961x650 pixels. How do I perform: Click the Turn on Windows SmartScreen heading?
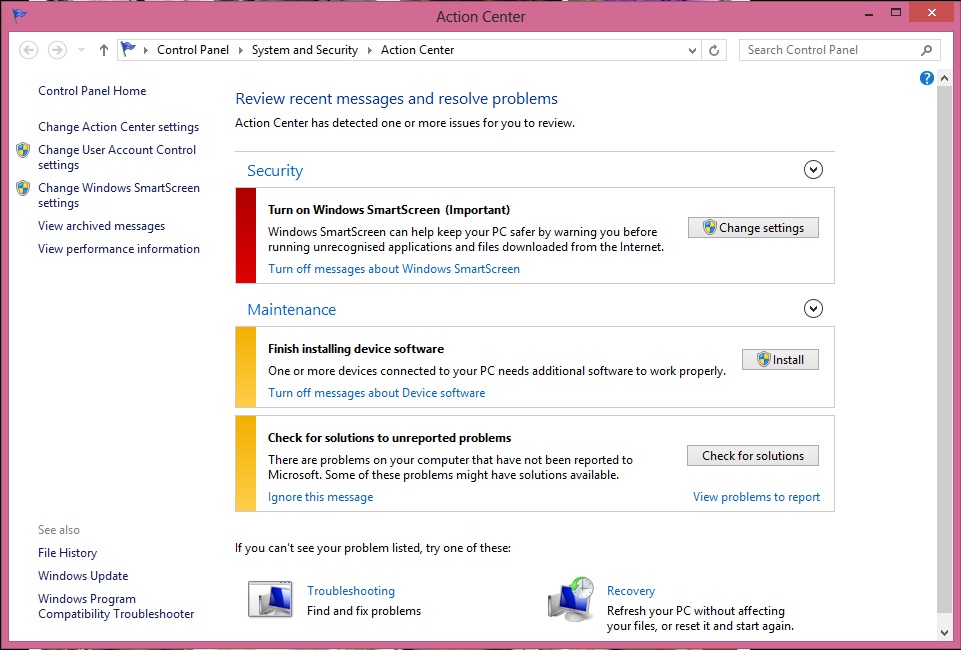coord(389,210)
